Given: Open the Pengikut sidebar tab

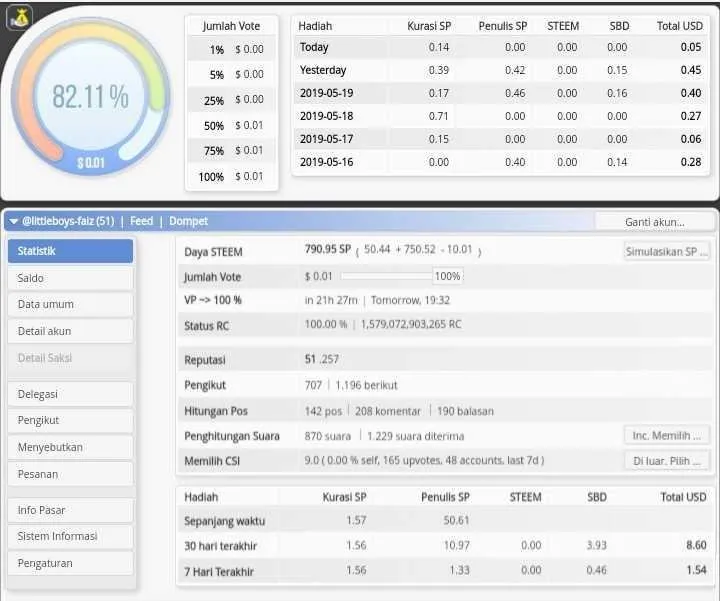Looking at the screenshot, I should pos(70,421).
